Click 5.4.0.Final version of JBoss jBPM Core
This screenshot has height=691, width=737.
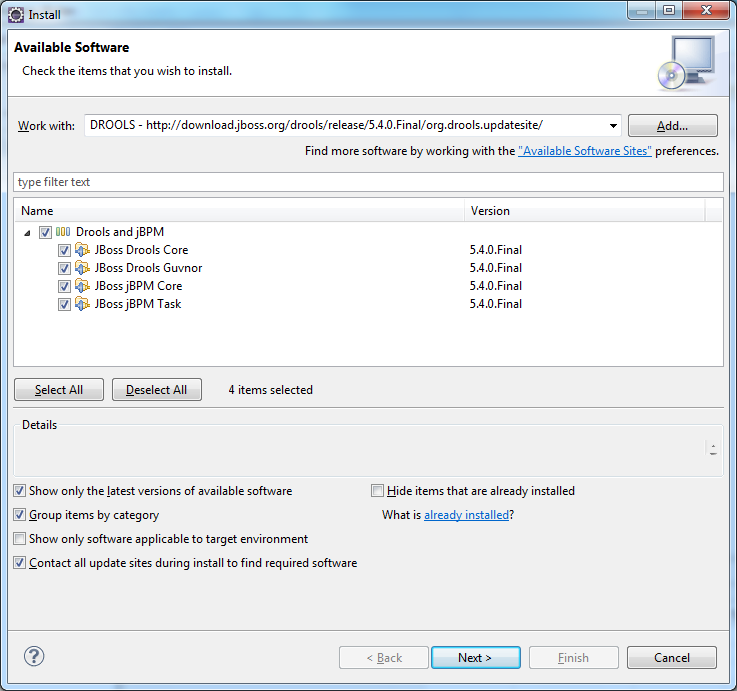point(495,286)
